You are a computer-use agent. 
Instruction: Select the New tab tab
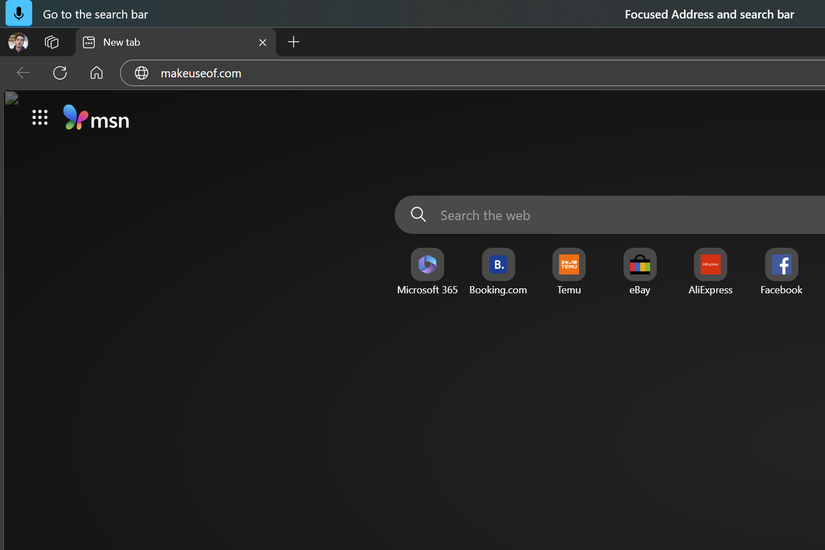(176, 42)
